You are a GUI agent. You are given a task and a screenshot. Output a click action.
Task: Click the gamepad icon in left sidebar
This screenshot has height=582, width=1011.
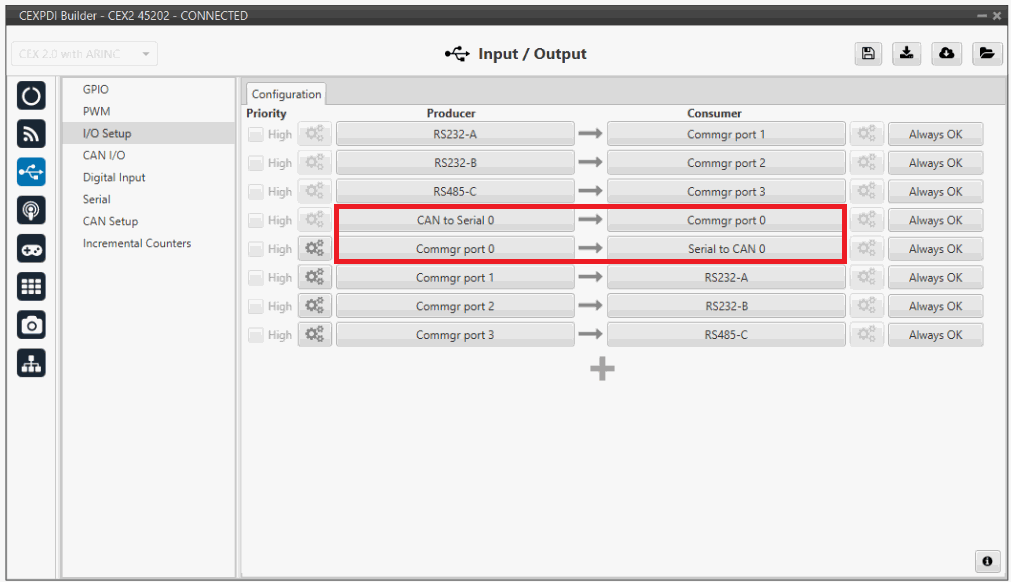31,249
